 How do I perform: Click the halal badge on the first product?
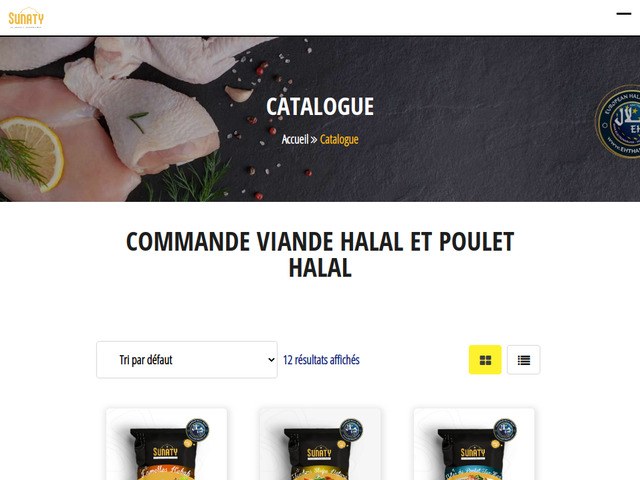[198, 430]
